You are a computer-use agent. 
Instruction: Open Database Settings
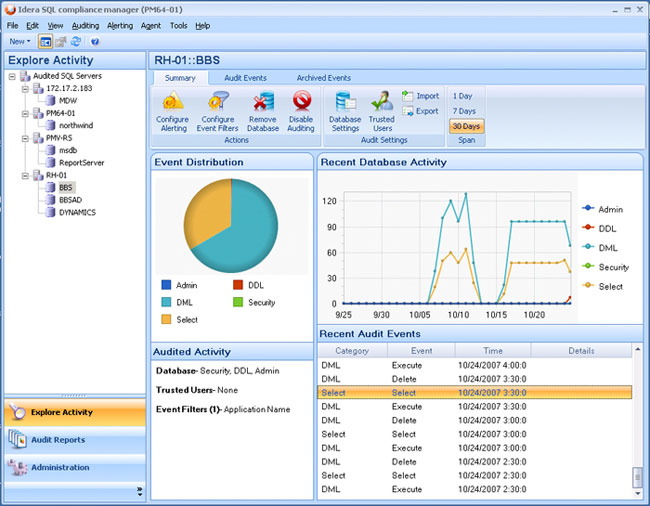(345, 111)
